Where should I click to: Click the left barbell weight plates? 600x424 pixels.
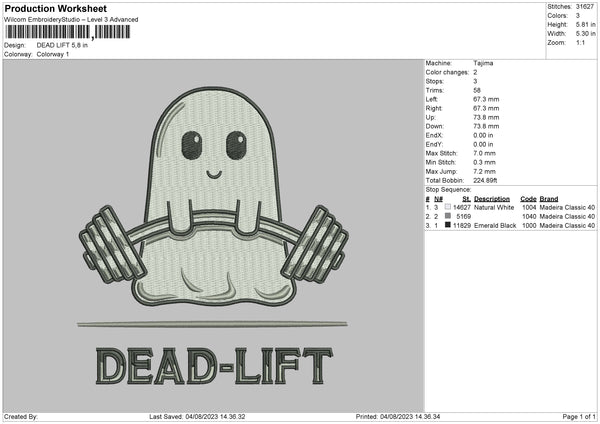112,242
